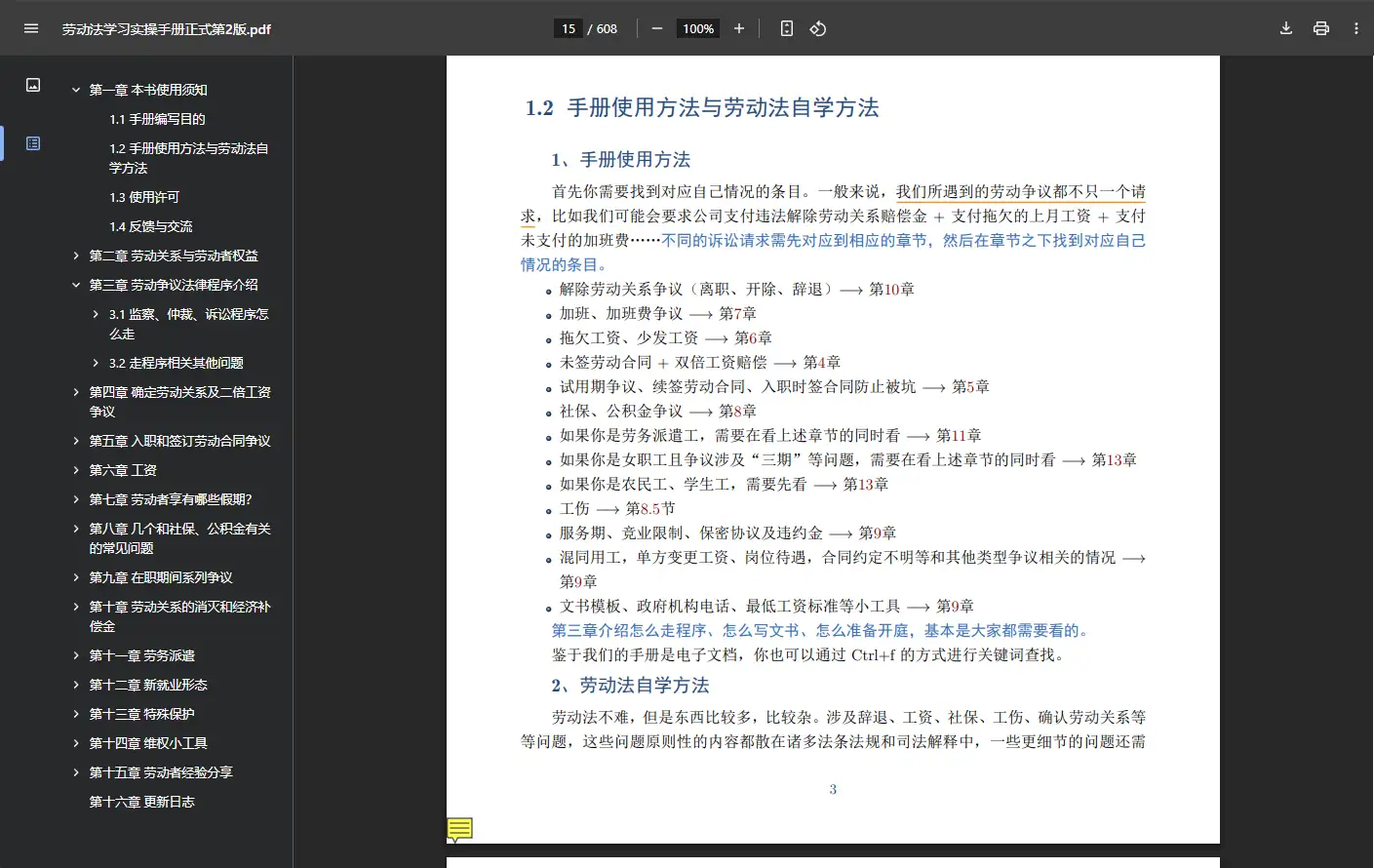Click the fit-to-page icon
The width and height of the screenshot is (1374, 868).
click(786, 28)
